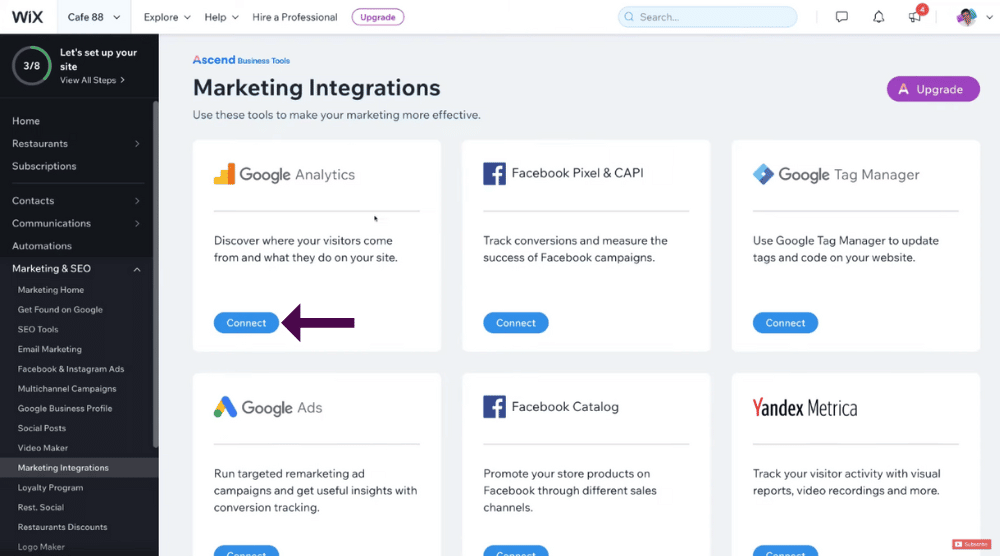Connect Facebook Pixel & CAPI
The height and width of the screenshot is (556, 1000).
[x=515, y=323]
